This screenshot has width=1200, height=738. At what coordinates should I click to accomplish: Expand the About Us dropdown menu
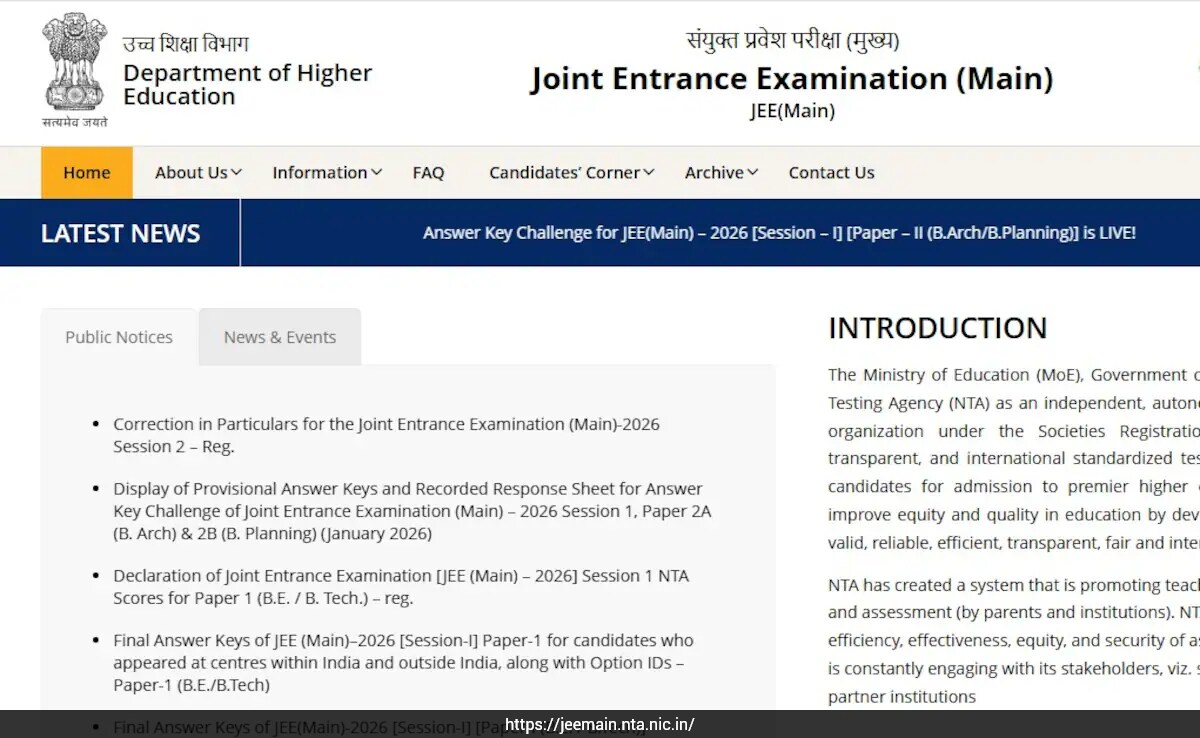click(198, 172)
